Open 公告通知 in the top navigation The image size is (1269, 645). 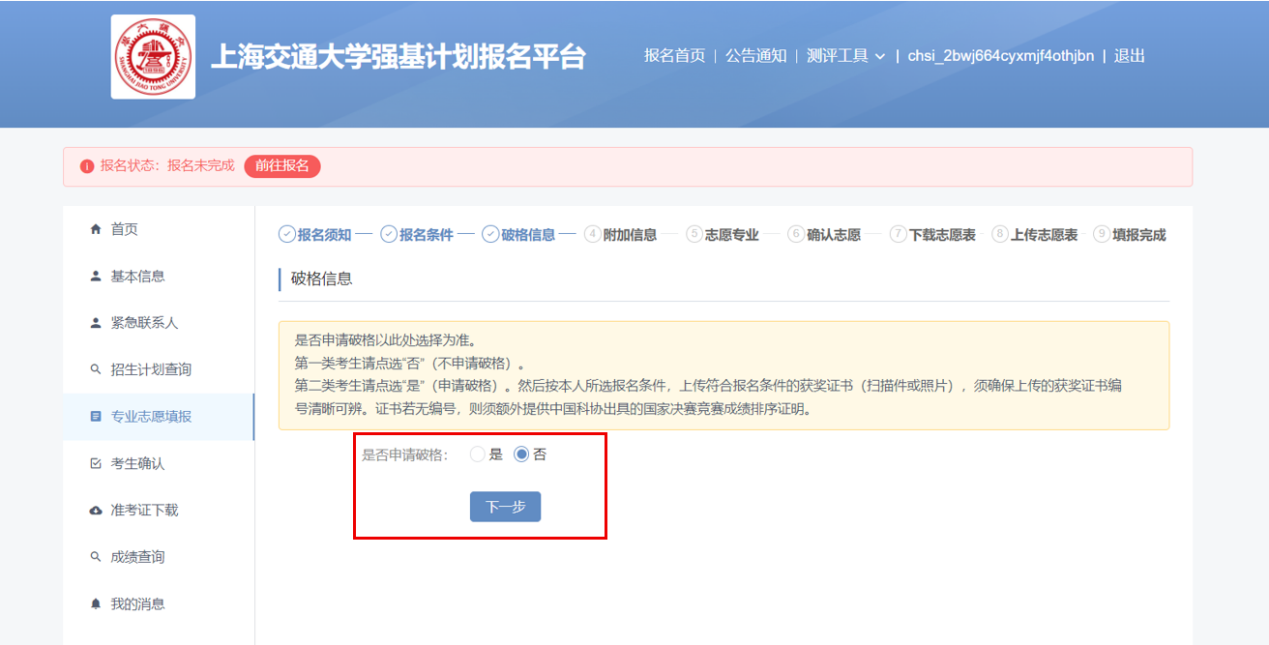(756, 56)
